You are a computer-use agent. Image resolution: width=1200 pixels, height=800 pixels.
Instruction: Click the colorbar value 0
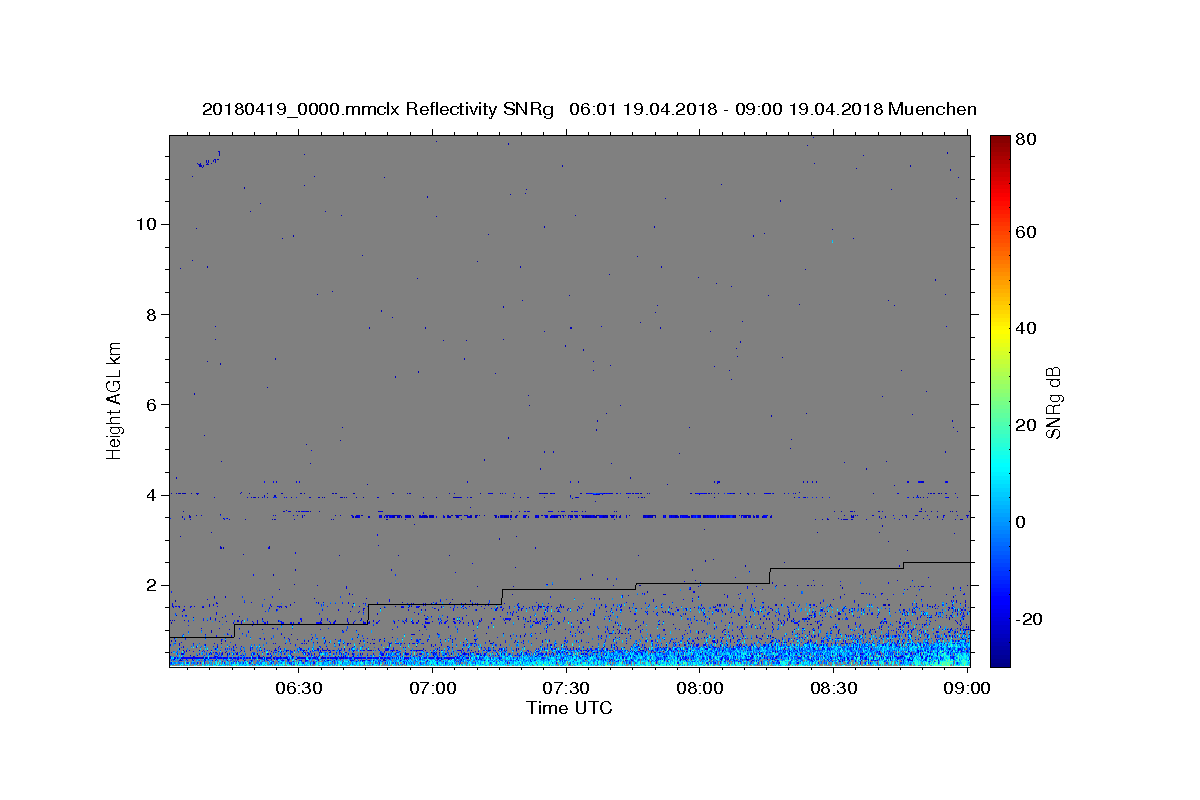(1023, 522)
